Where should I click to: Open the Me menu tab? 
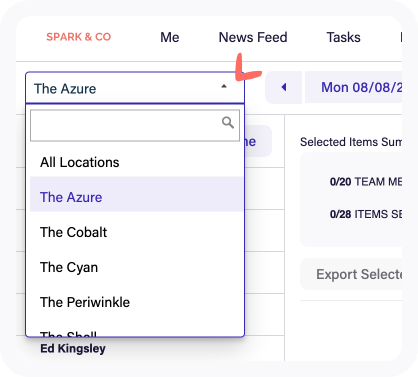point(170,37)
